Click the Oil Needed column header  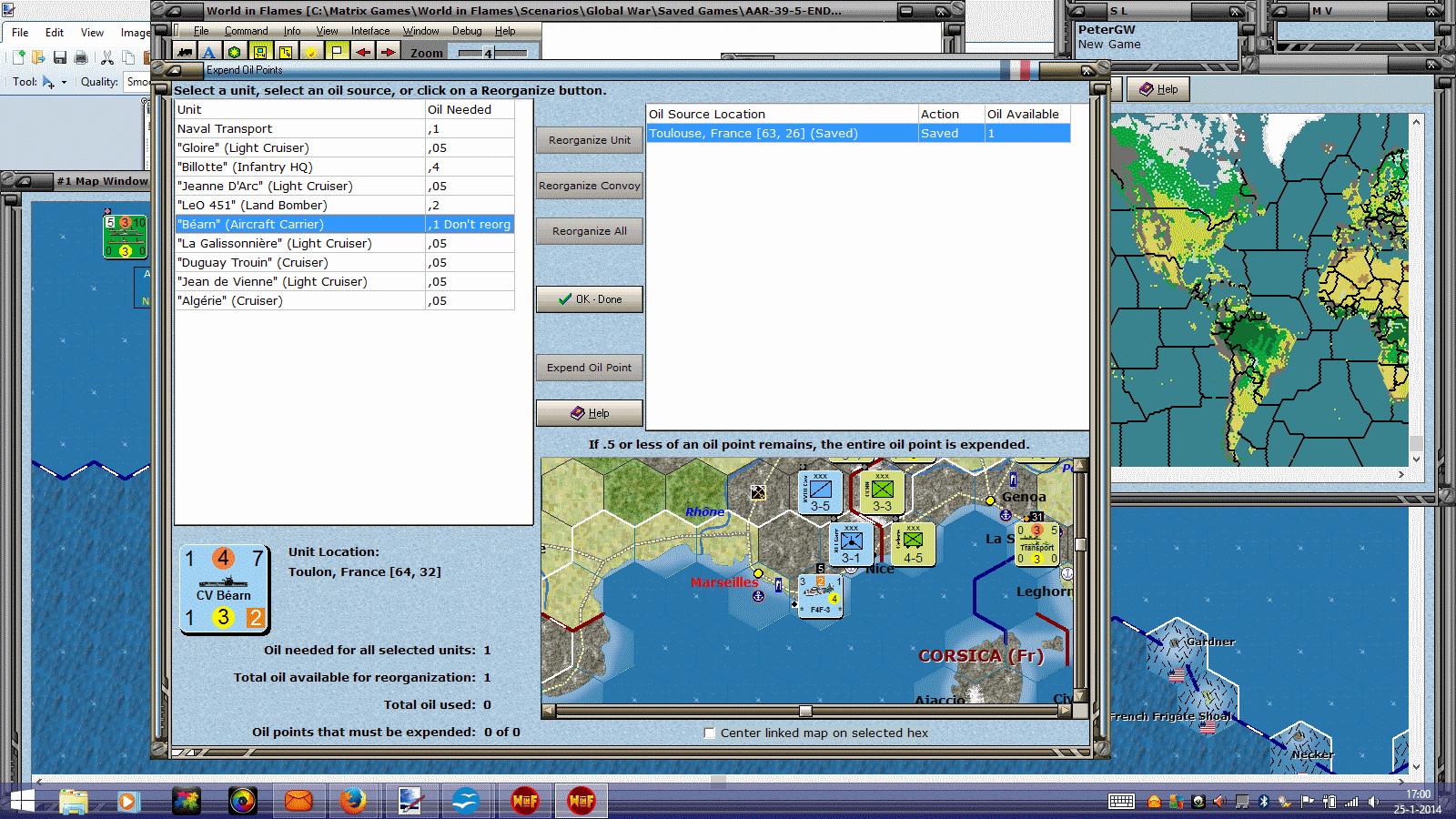coord(470,109)
